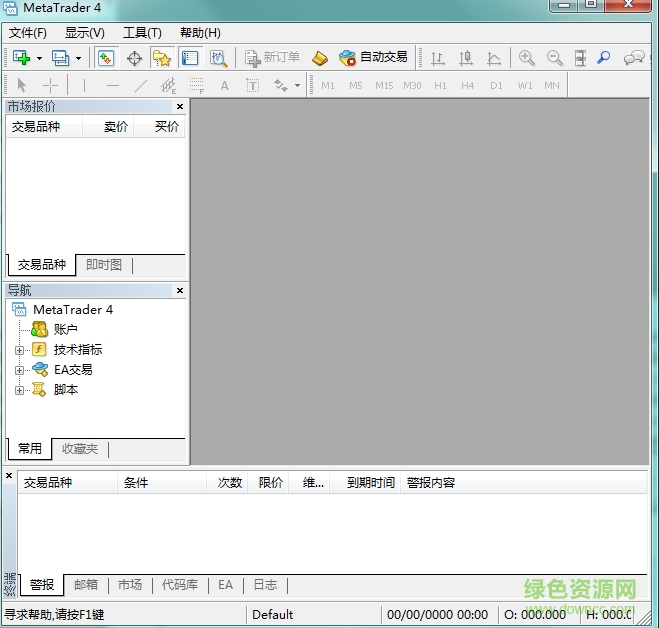Switch to the 邮箱 tab

[x=86, y=585]
